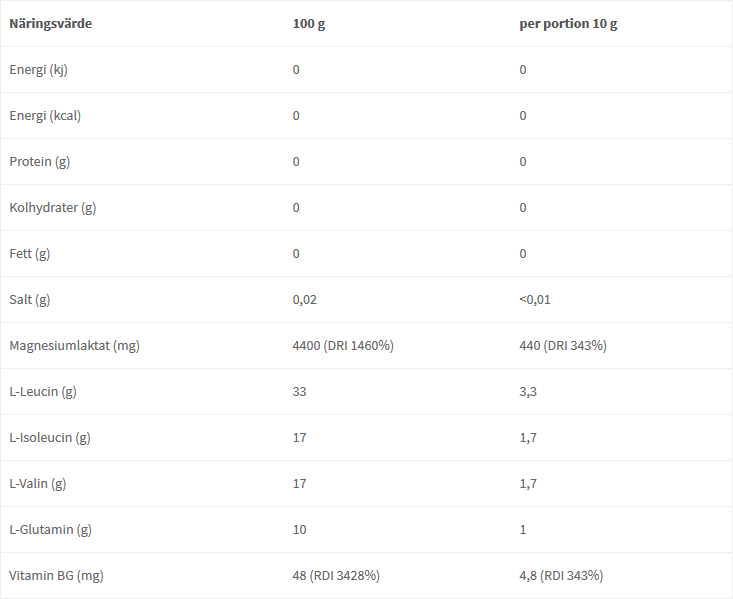
Task: Click the Vitamin BG (mg) label
Action: (x=56, y=576)
